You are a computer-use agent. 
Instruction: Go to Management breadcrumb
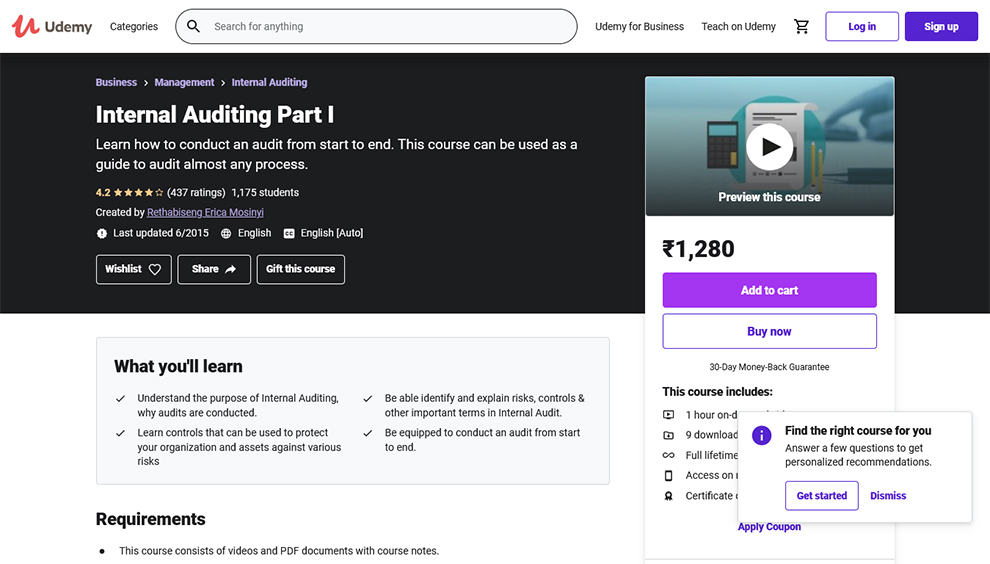(x=184, y=82)
